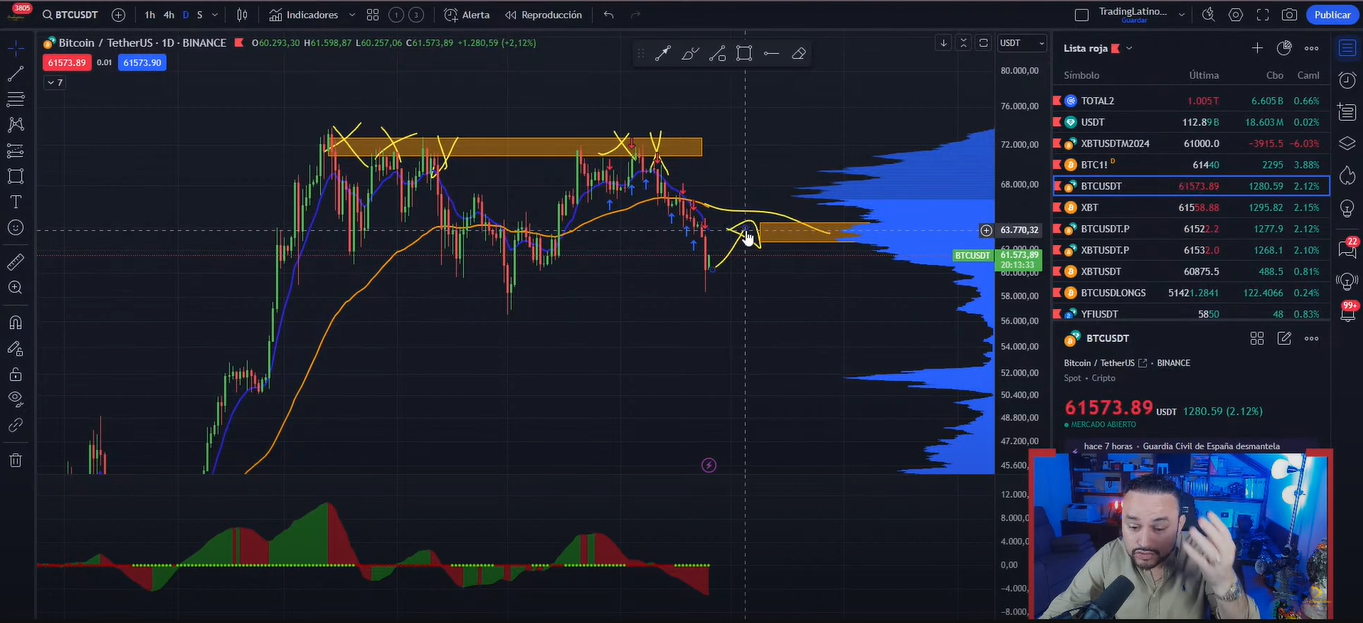The height and width of the screenshot is (623, 1363).
Task: Select the rectangle tool in floating toolbar
Action: tap(744, 54)
